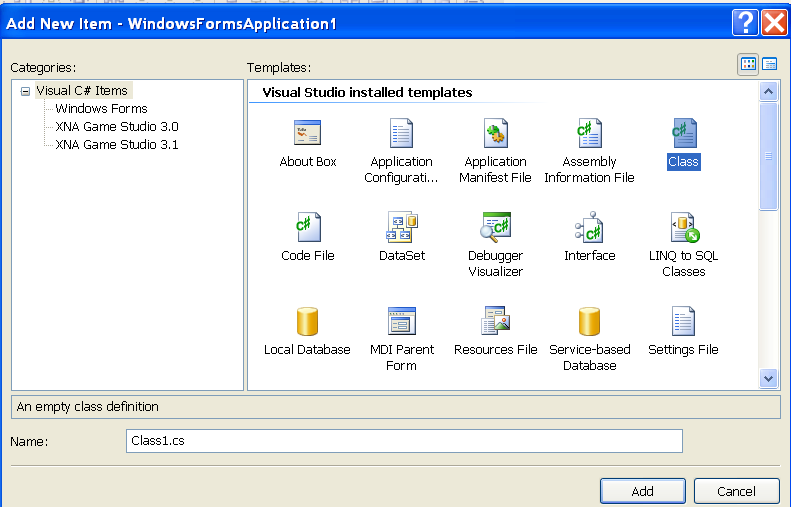Click the 'An empty class definition' description
This screenshot has height=507, width=791.
click(x=88, y=407)
